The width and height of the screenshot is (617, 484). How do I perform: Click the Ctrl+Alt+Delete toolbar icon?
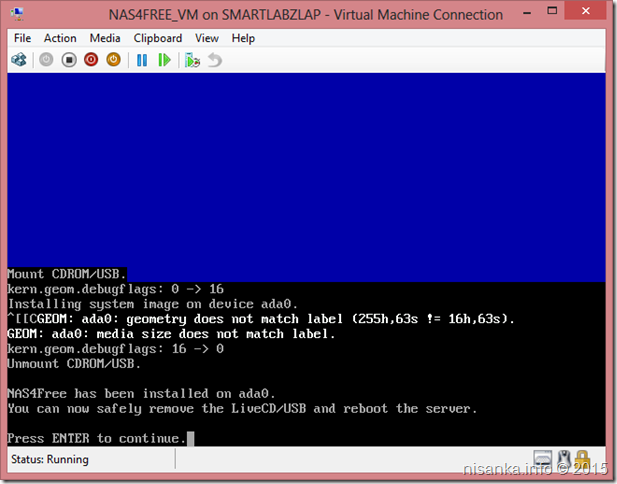(19, 60)
